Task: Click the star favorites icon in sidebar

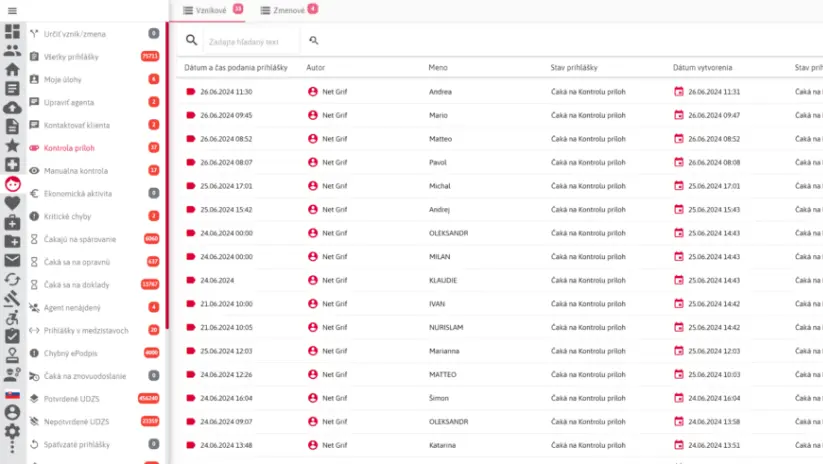Action: (x=12, y=145)
